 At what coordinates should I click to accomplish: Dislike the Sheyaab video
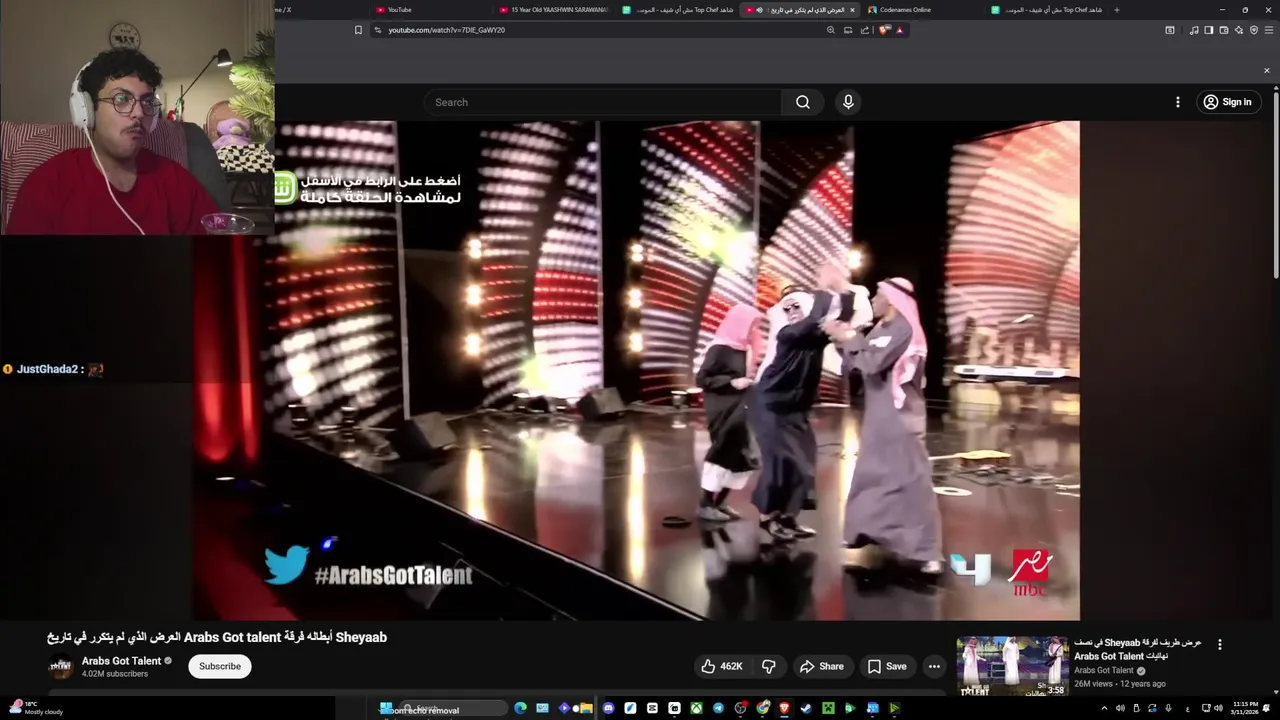(x=769, y=666)
